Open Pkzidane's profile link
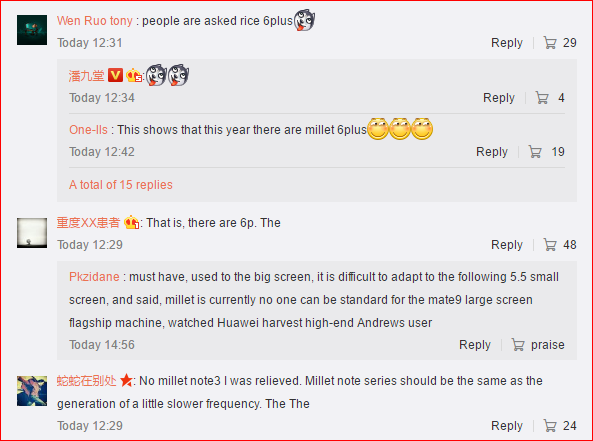 (94, 277)
